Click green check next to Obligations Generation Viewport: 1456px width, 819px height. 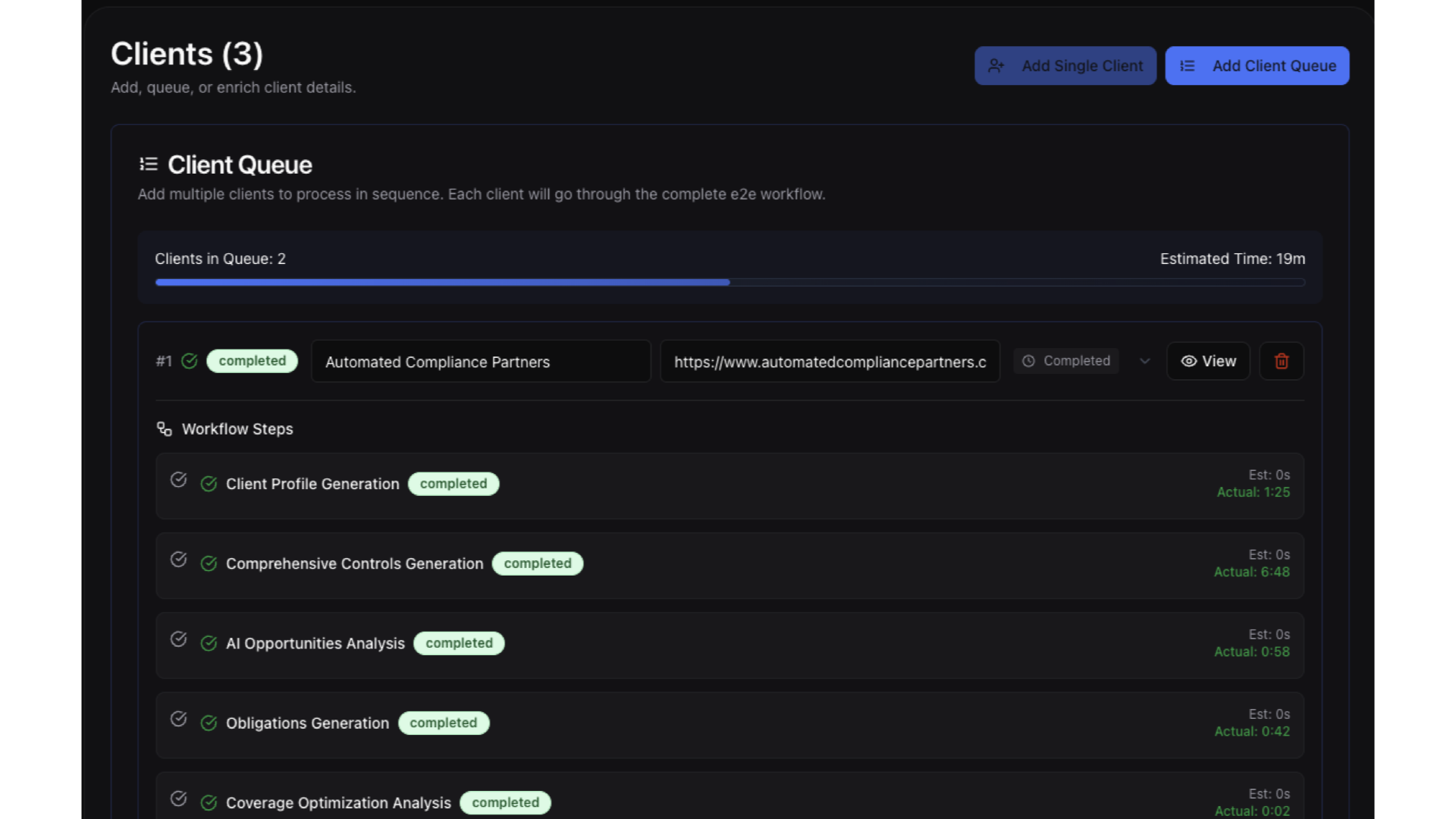pyautogui.click(x=209, y=723)
